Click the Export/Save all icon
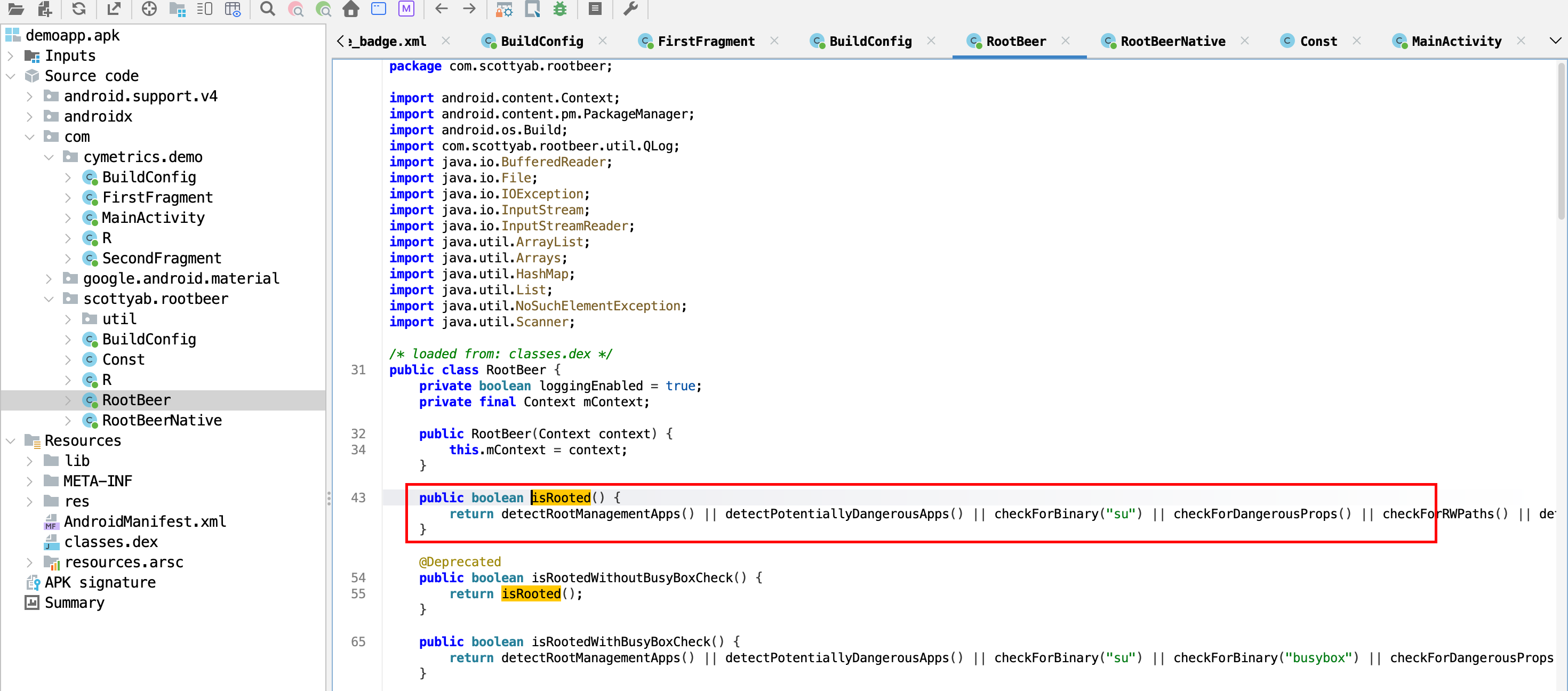 click(x=114, y=9)
